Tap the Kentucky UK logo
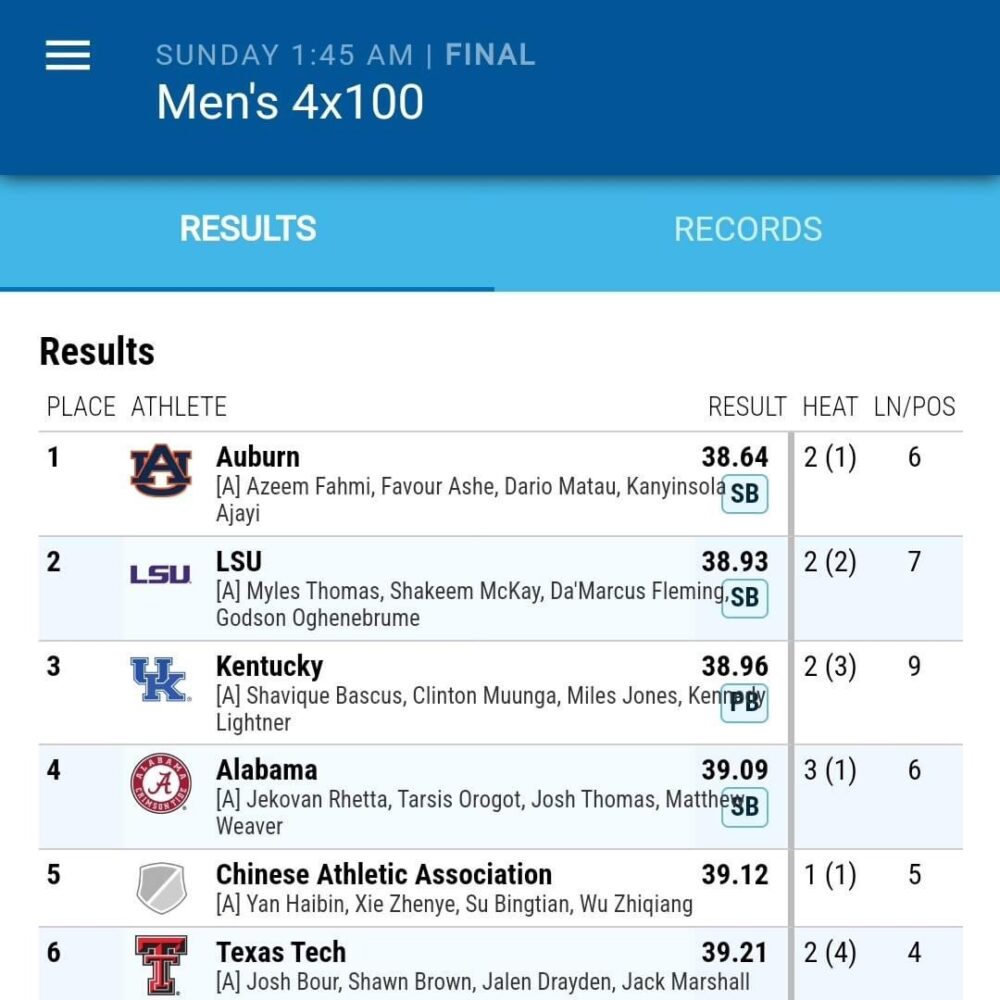1000x1000 pixels. [161, 679]
